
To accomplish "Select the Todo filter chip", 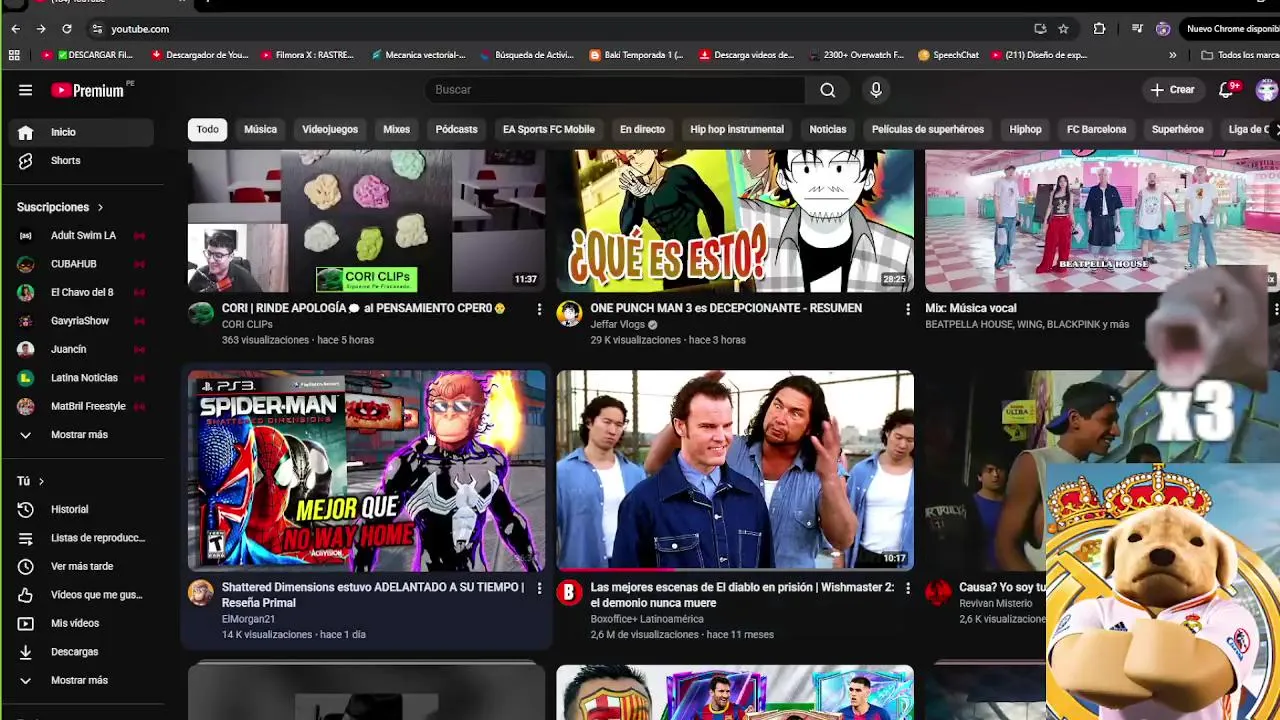I will (x=207, y=129).
